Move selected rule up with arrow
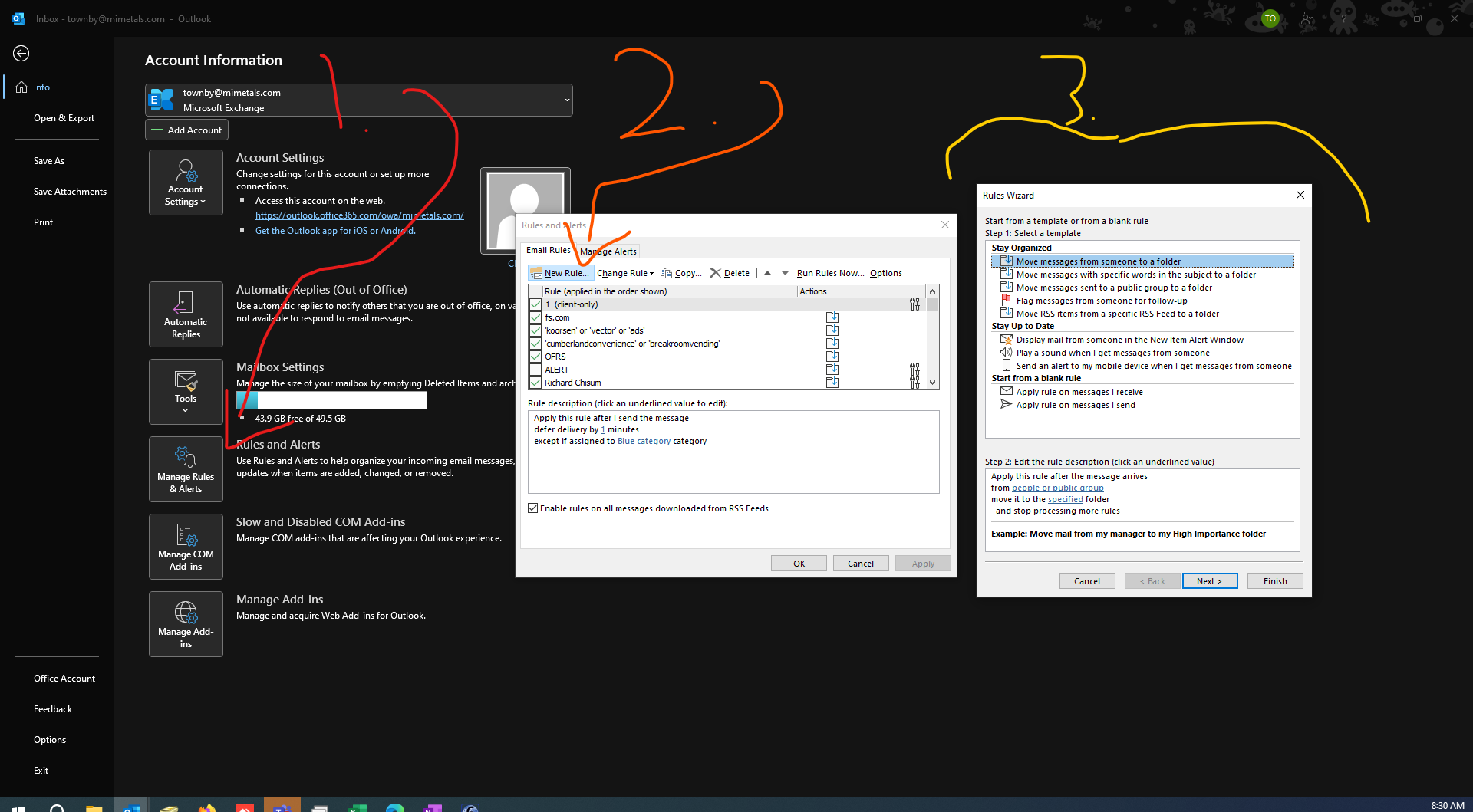Viewport: 1473px width, 812px height. pos(767,273)
